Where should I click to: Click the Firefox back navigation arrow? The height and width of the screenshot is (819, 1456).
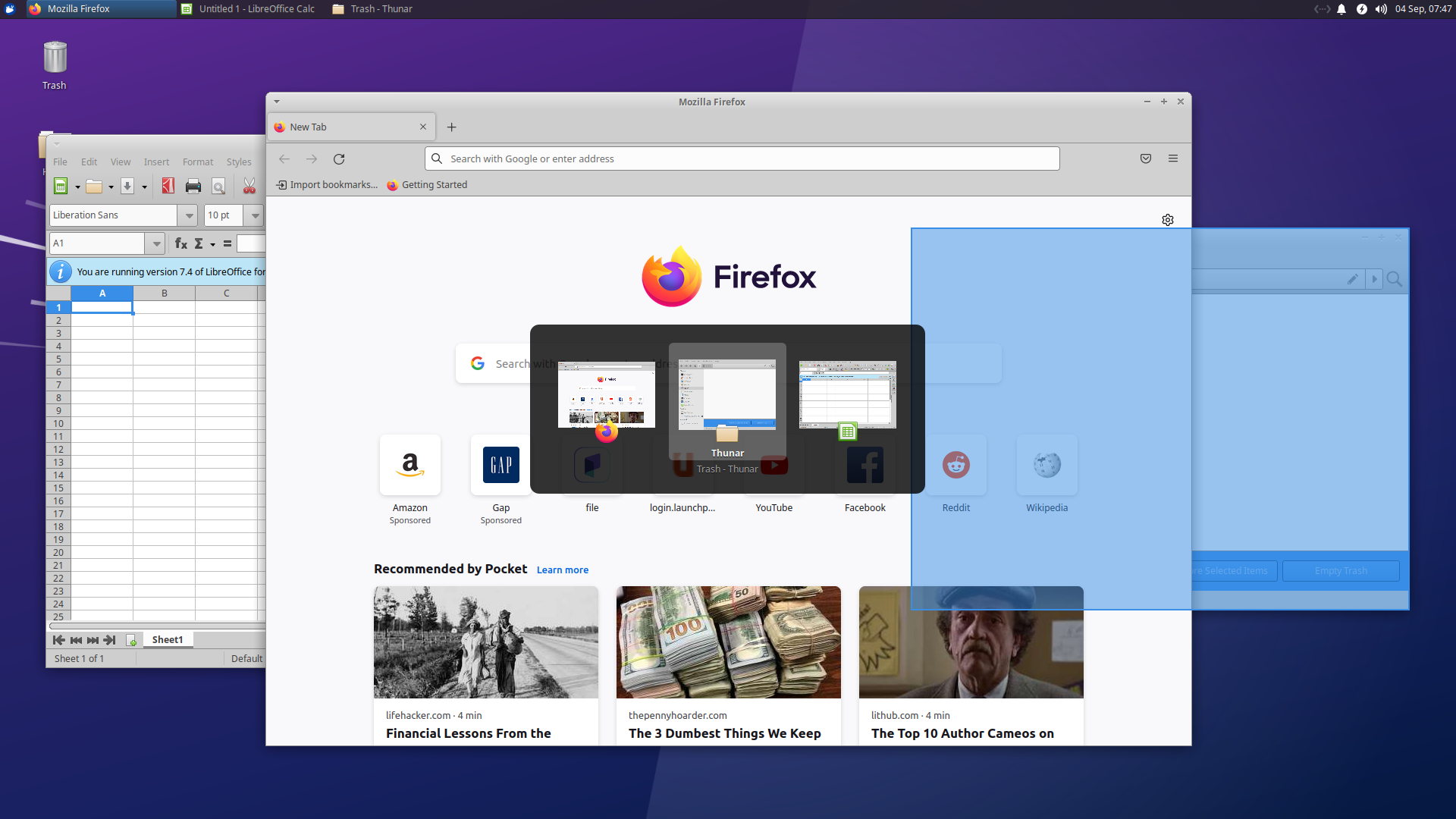285,158
